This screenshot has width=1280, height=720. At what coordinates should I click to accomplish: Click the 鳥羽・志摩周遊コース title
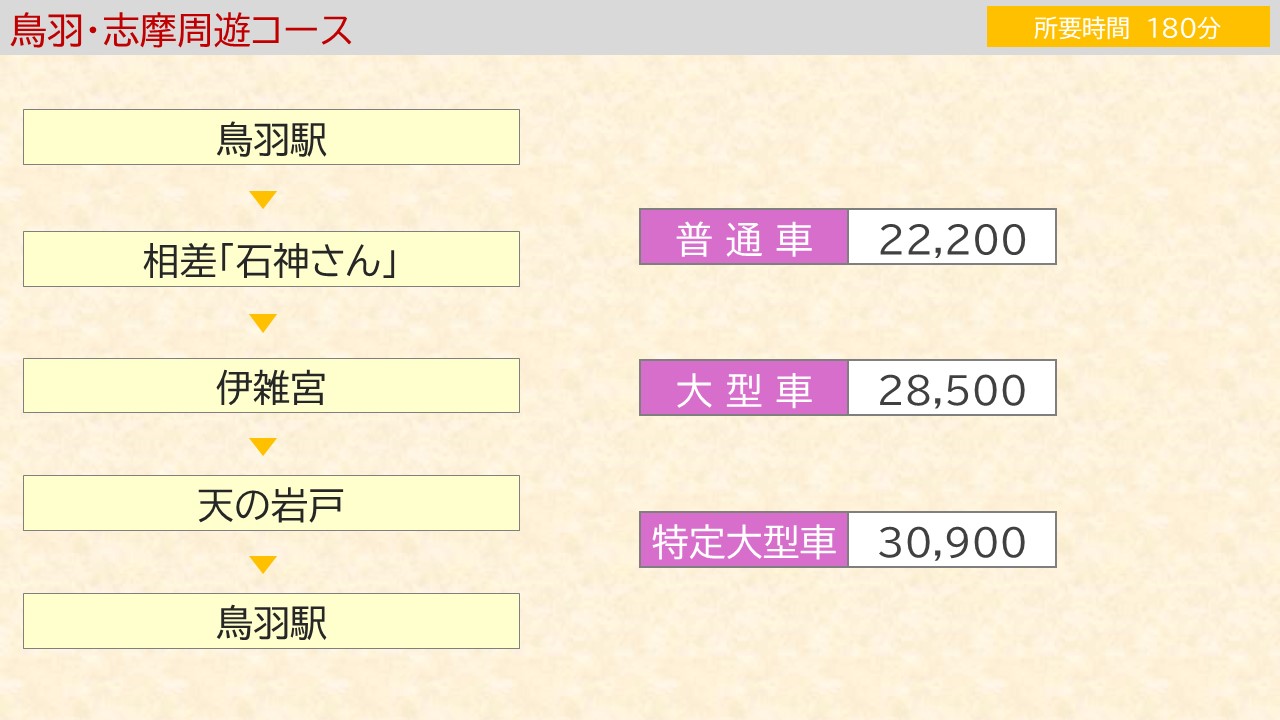(181, 29)
